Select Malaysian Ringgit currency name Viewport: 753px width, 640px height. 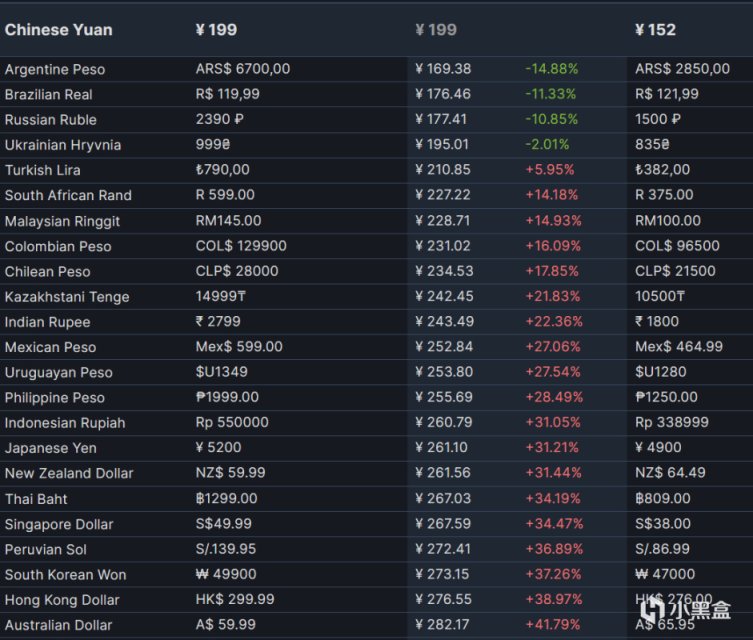[x=62, y=221]
